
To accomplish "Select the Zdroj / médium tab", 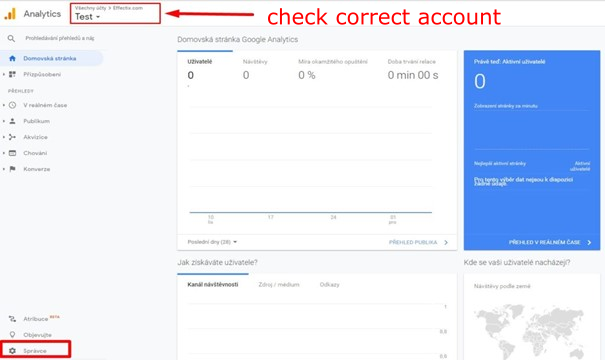I will tap(279, 284).
